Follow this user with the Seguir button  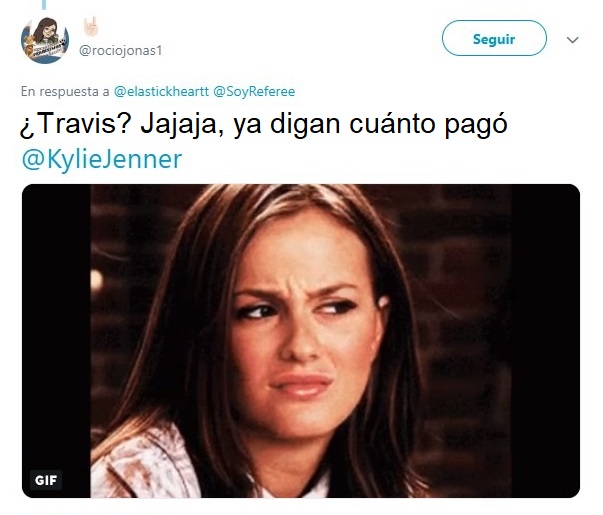point(494,38)
